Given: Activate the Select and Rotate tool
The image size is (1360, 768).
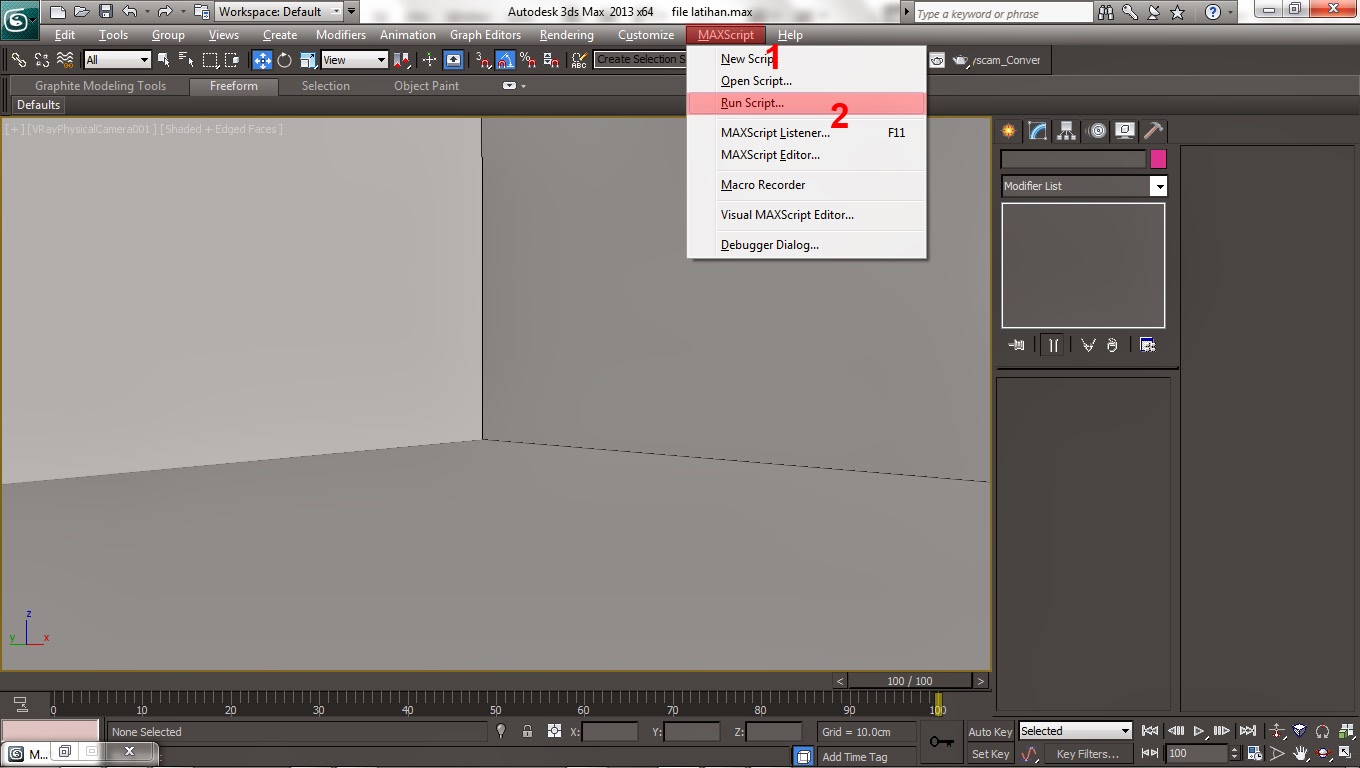Looking at the screenshot, I should [285, 60].
